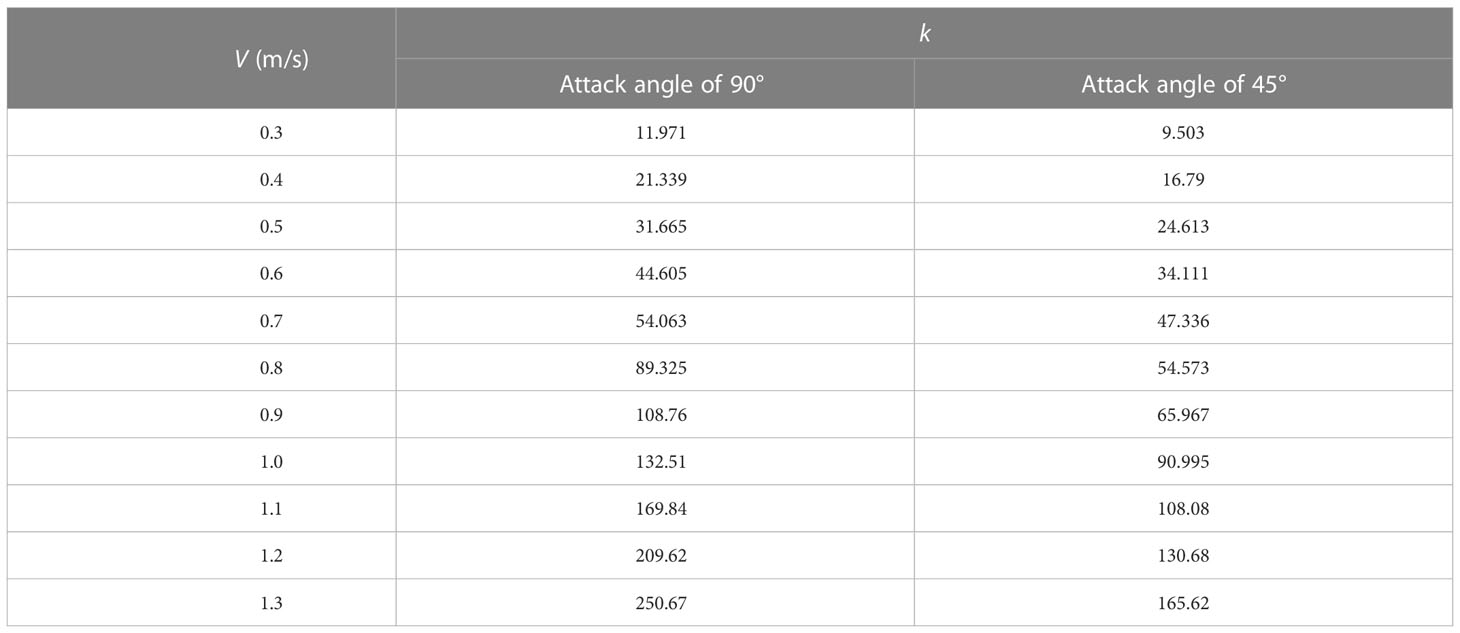Click the value 250.67
The height and width of the screenshot is (633, 1460).
[655, 602]
